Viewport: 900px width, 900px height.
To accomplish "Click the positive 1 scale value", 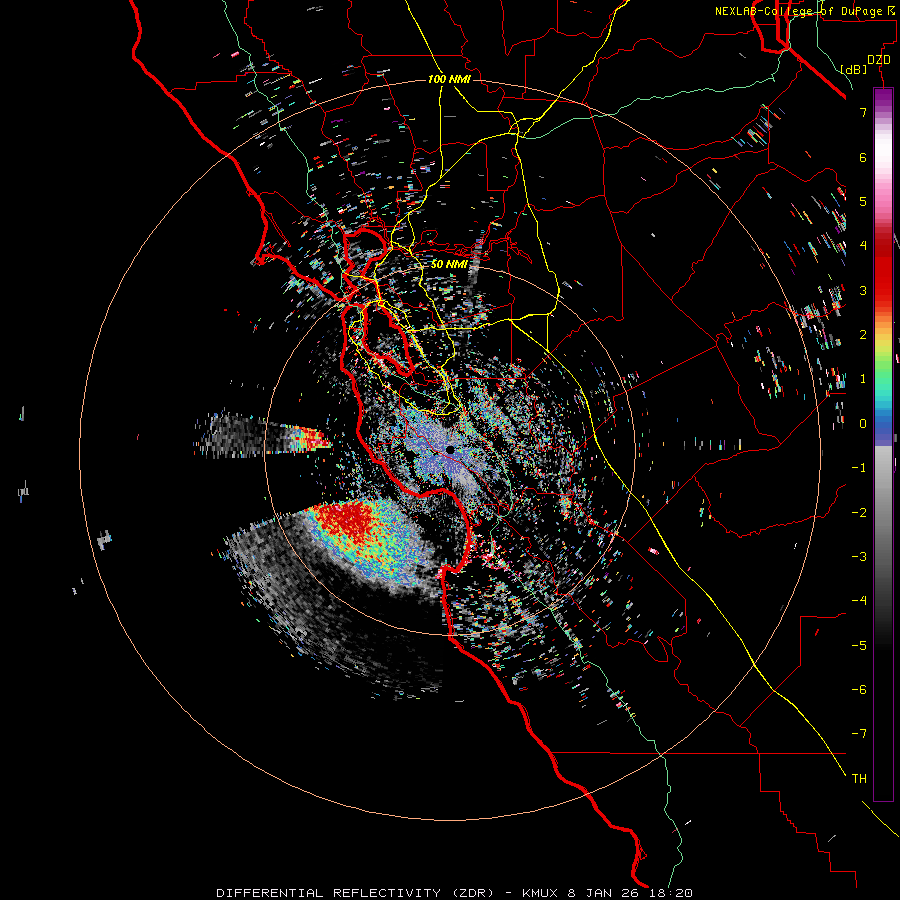I will (863, 379).
